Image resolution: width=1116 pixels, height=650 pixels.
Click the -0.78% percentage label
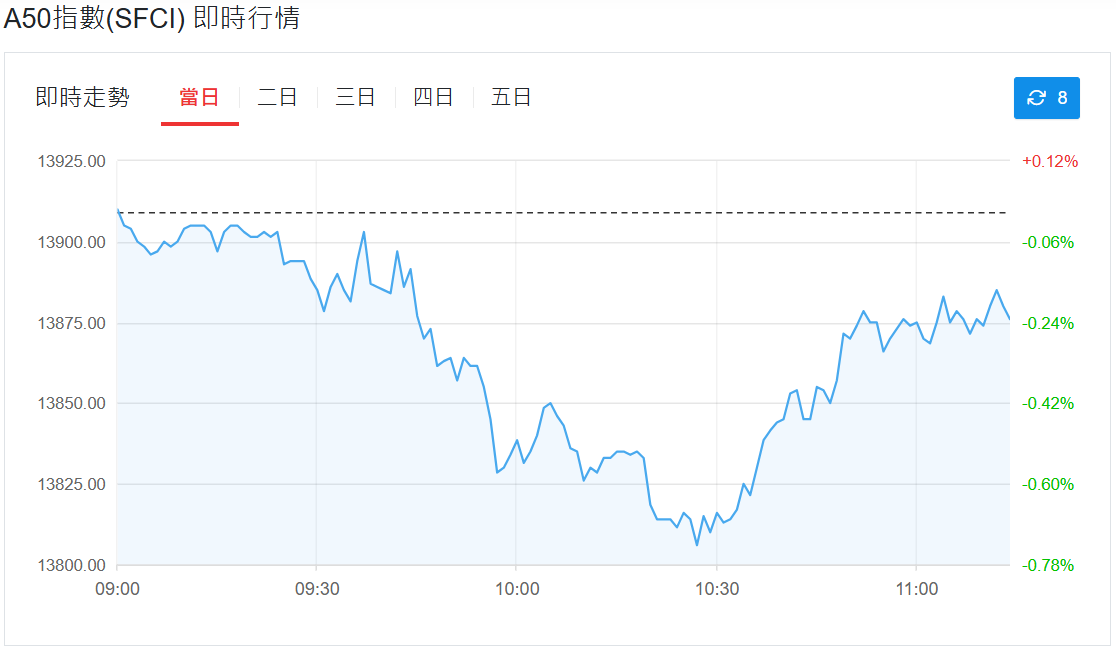pyautogui.click(x=1048, y=565)
